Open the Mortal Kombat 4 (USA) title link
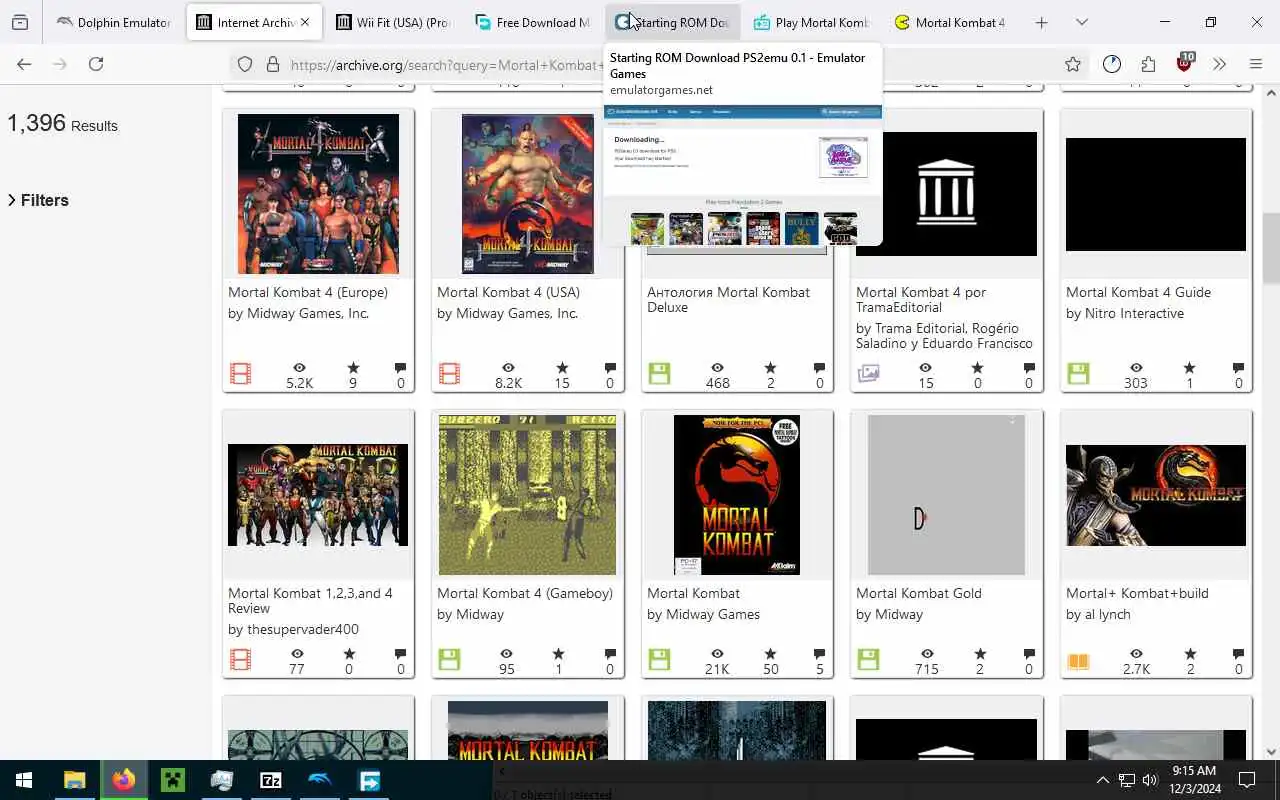 click(508, 292)
